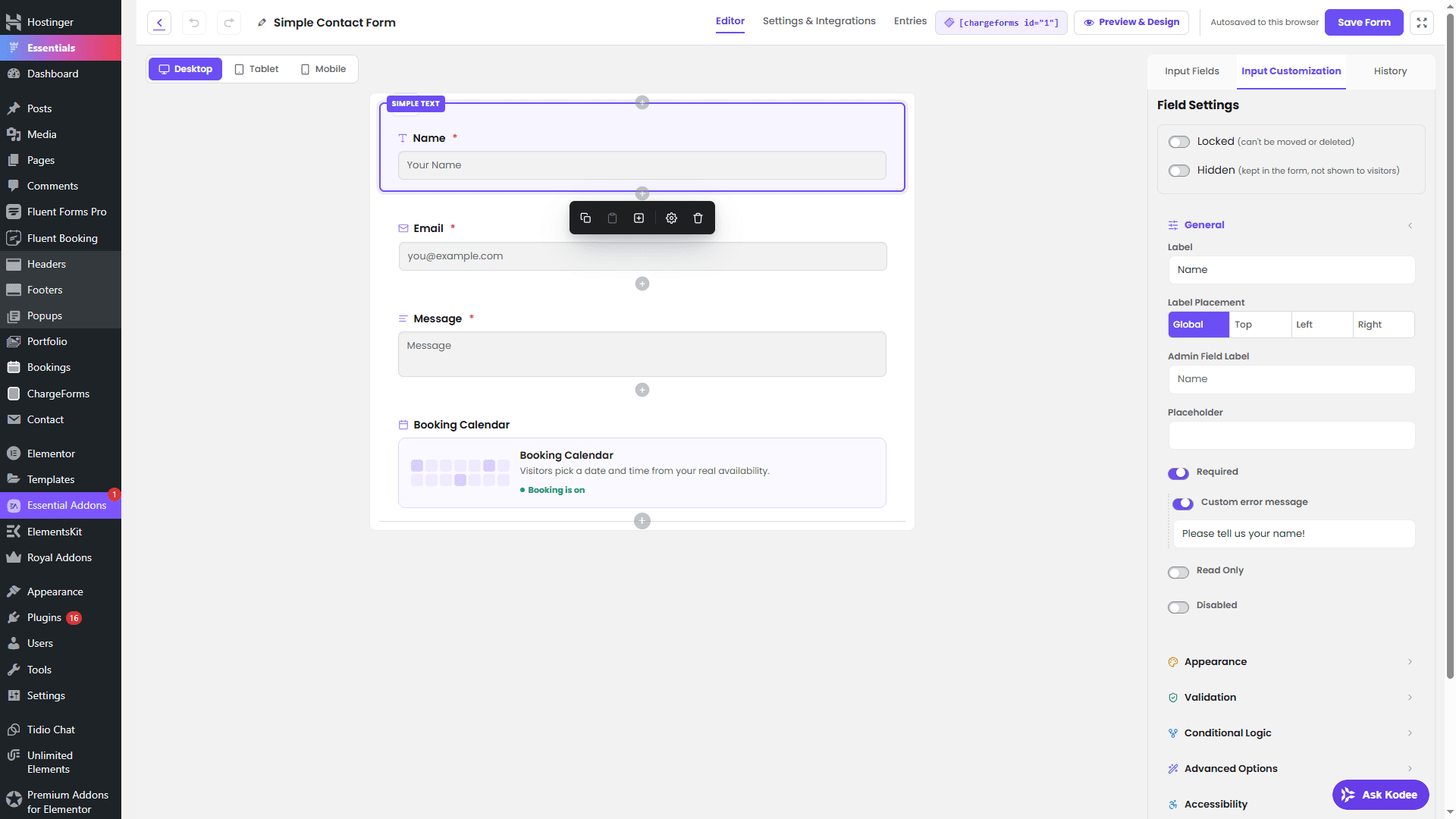1456x819 pixels.
Task: Click plus button below Email field
Action: (642, 284)
